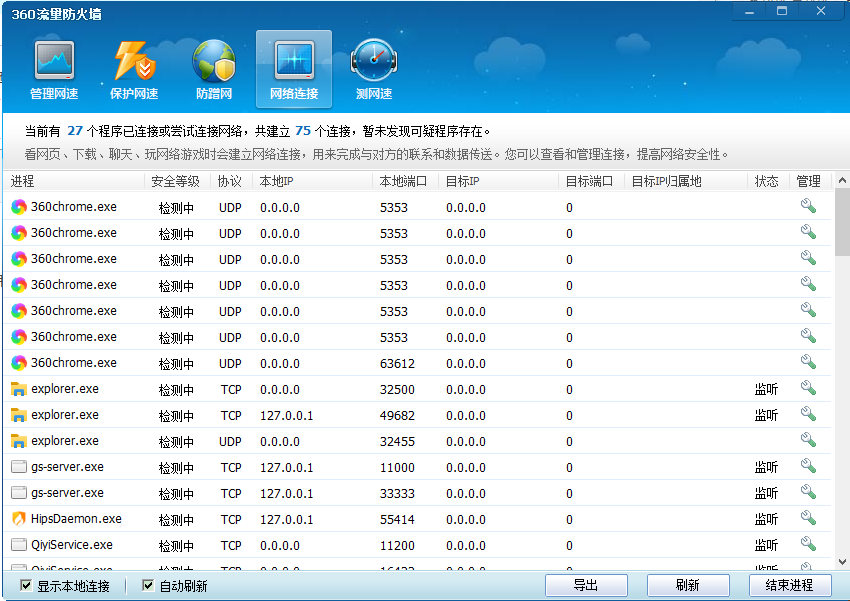
Task: Click the 协议 column header
Action: tap(231, 181)
